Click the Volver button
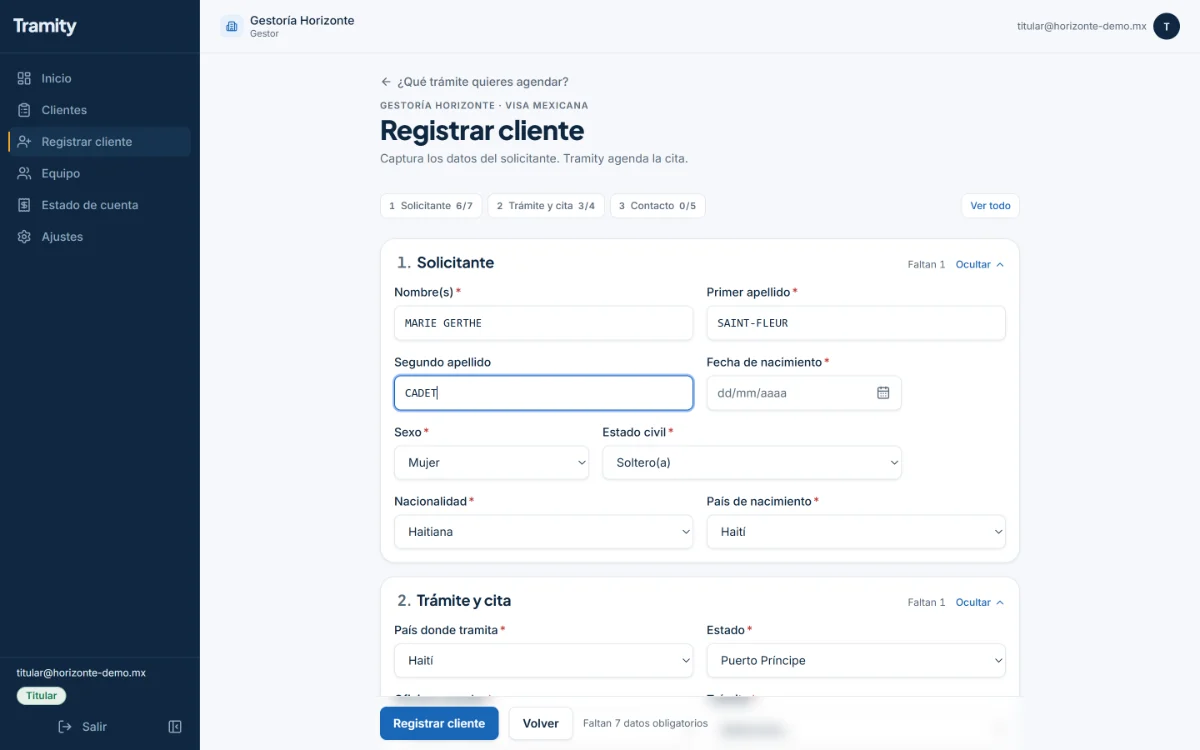Screen dimensions: 1200x750 (x=541, y=723)
